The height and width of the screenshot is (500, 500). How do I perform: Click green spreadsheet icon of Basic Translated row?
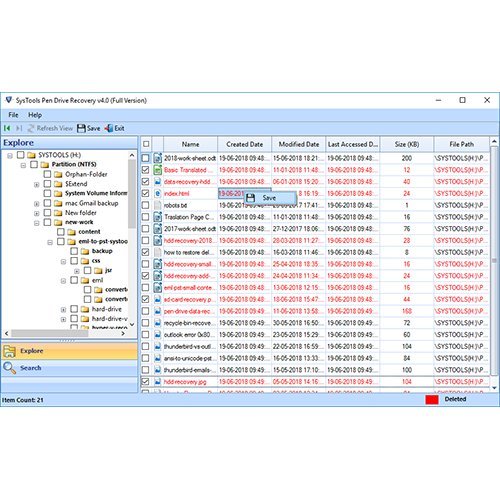pos(157,170)
